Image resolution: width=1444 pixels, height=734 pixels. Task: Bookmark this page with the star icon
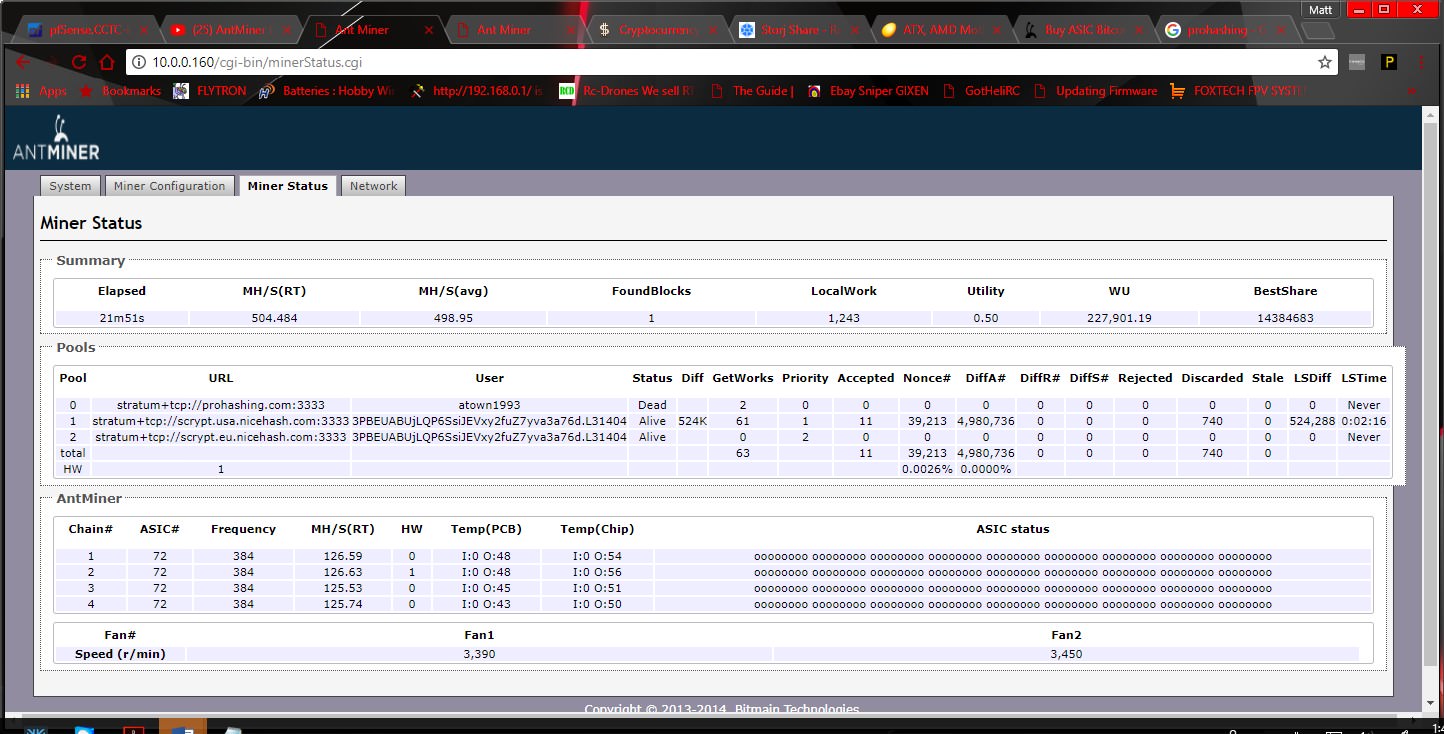coord(1325,62)
